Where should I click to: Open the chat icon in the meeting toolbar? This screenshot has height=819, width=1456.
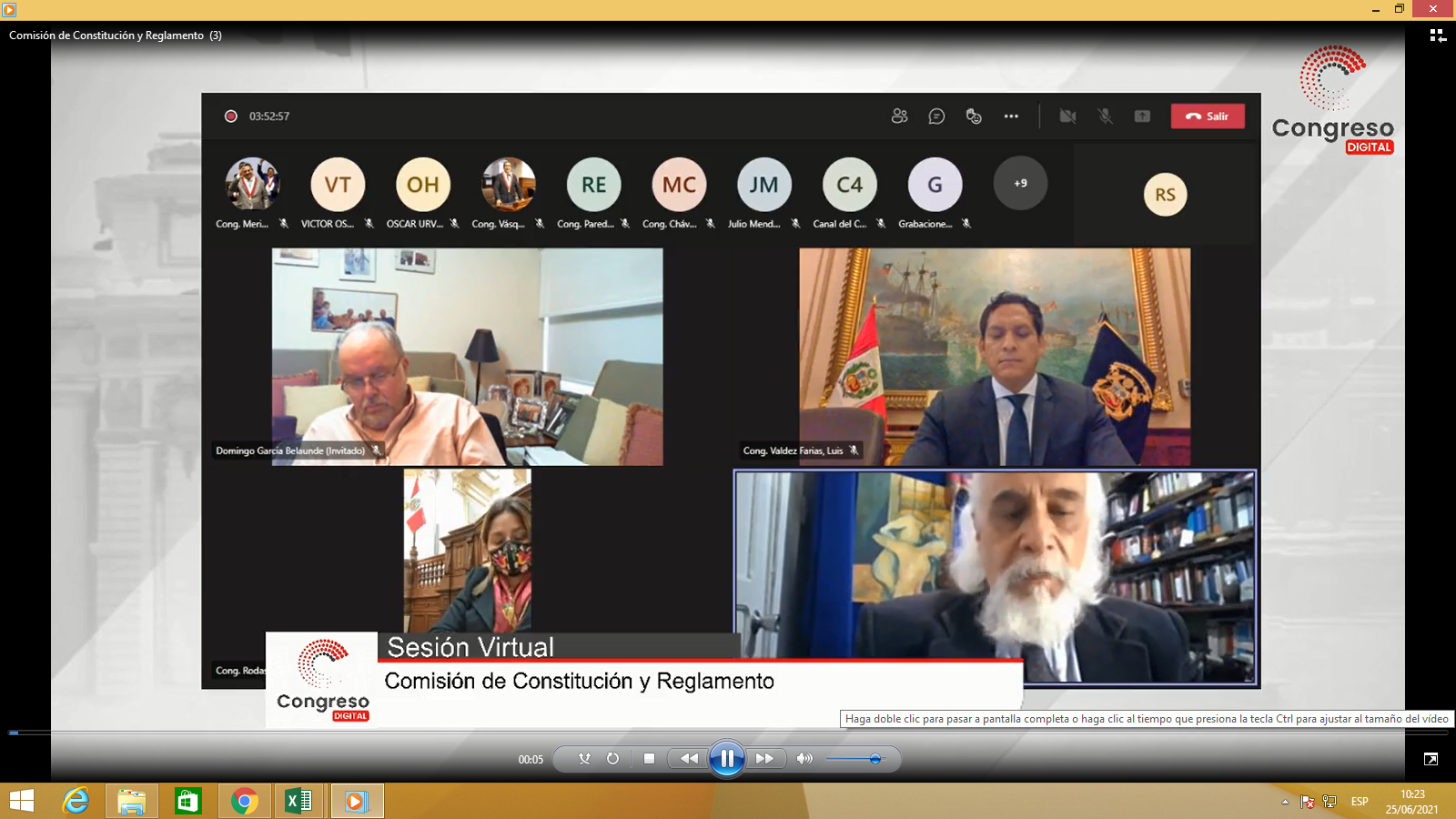pyautogui.click(x=936, y=116)
